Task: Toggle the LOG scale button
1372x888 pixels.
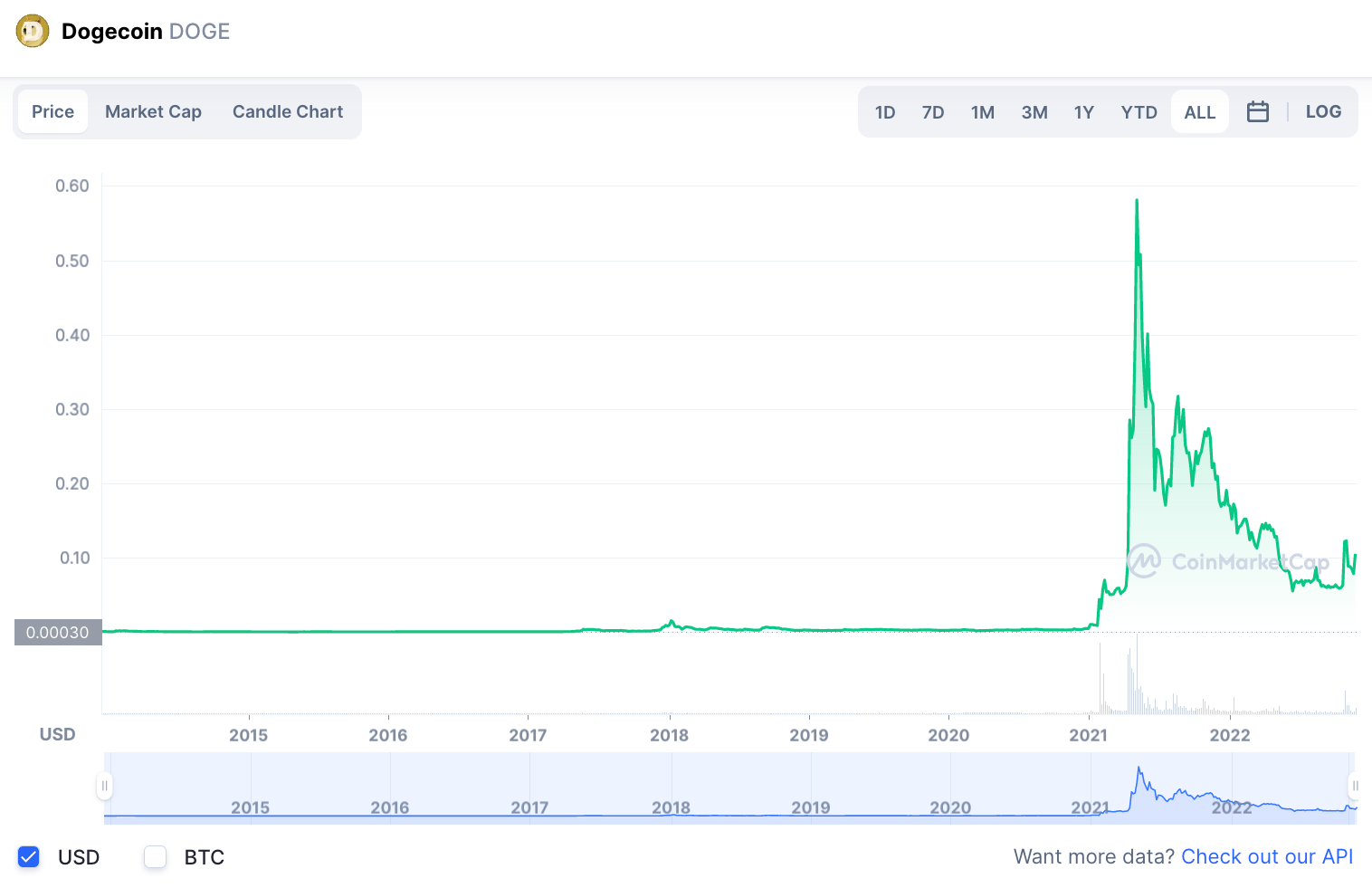Action: (x=1323, y=111)
